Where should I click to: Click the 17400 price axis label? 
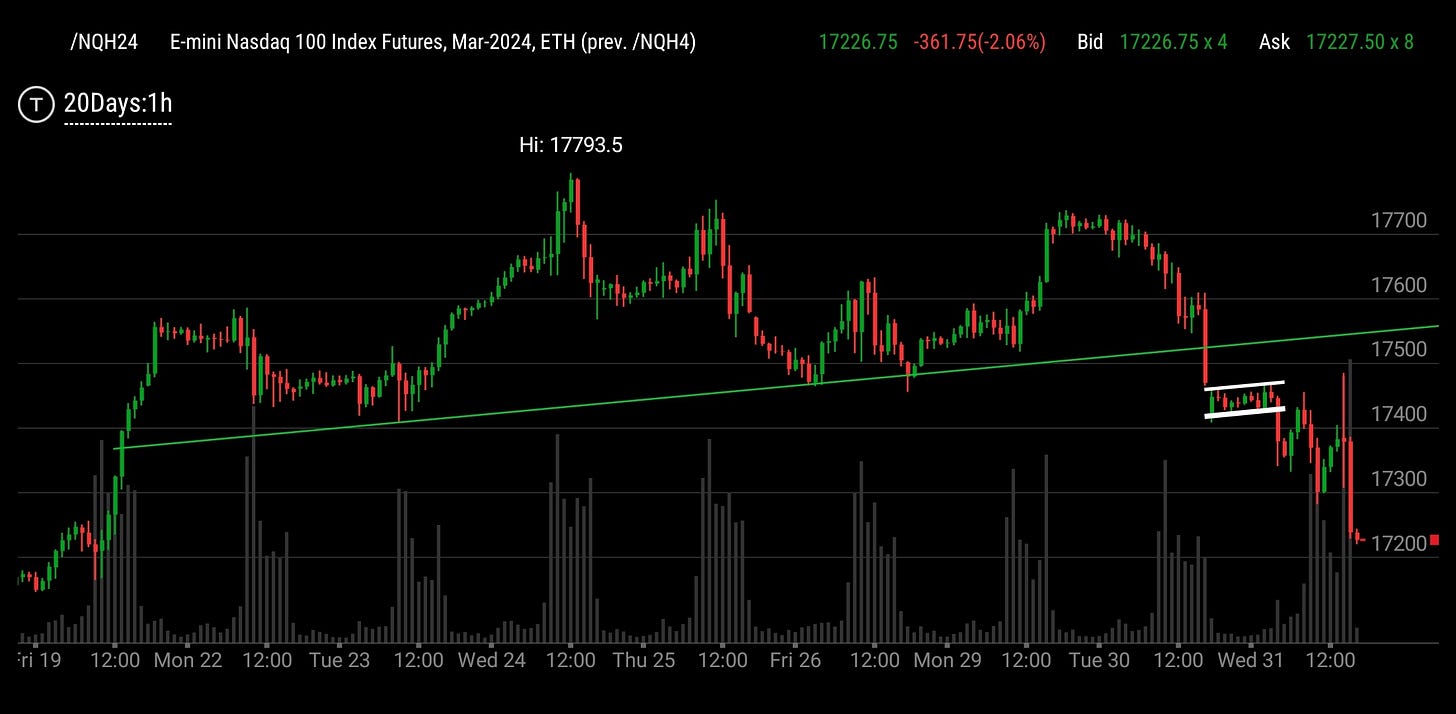pos(1399,414)
